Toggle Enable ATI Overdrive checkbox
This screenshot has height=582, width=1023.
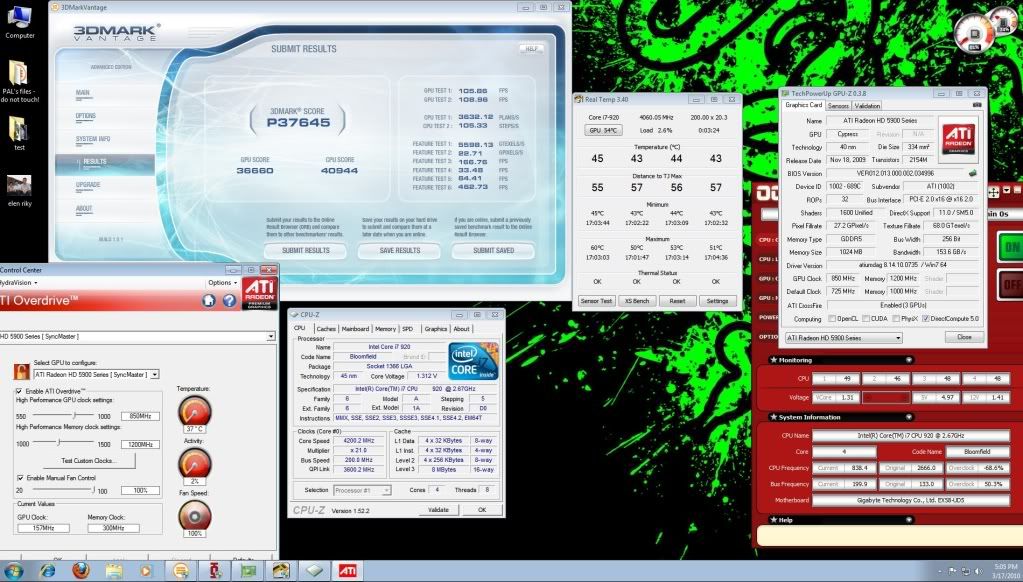(19, 391)
